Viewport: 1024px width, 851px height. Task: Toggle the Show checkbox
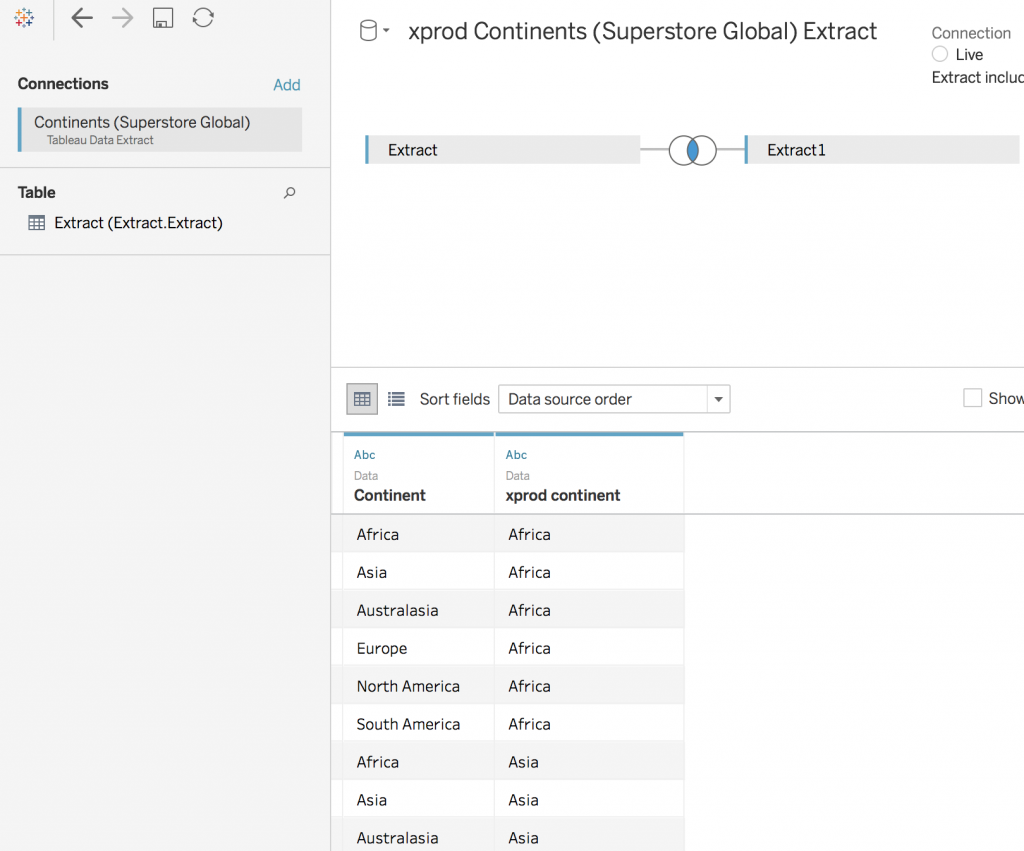[972, 398]
